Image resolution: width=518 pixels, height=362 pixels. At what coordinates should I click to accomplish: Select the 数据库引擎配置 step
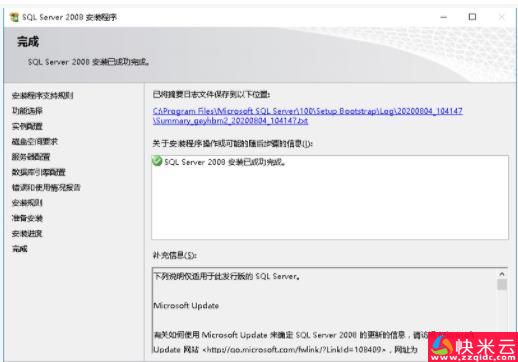[x=39, y=172]
